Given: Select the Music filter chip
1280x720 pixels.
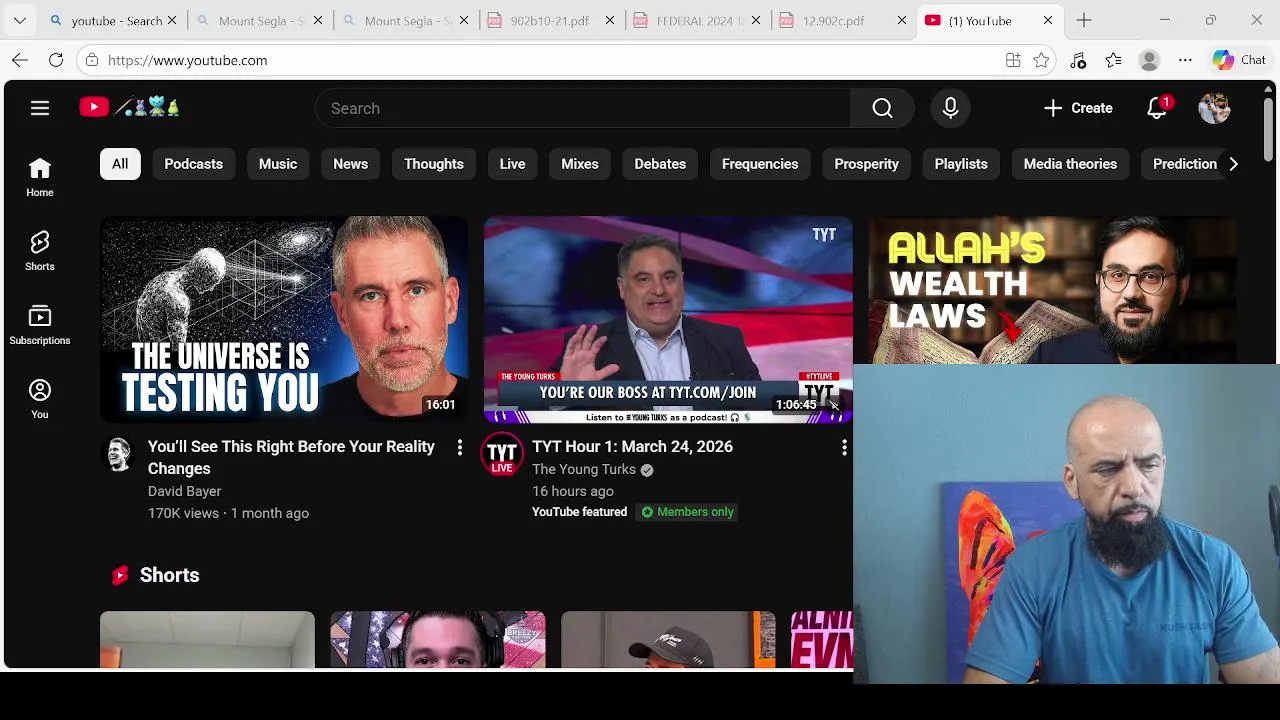Looking at the screenshot, I should (x=278, y=164).
